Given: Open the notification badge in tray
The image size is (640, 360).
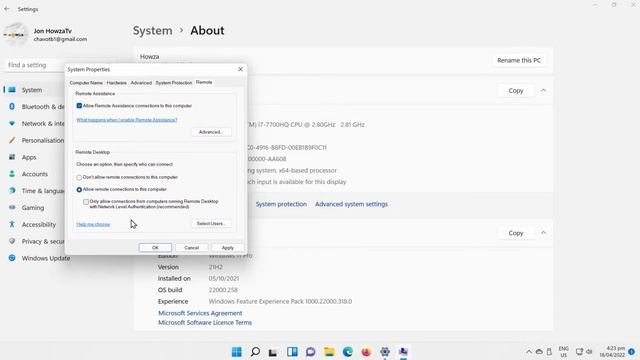Looking at the screenshot, I should click(x=632, y=351).
